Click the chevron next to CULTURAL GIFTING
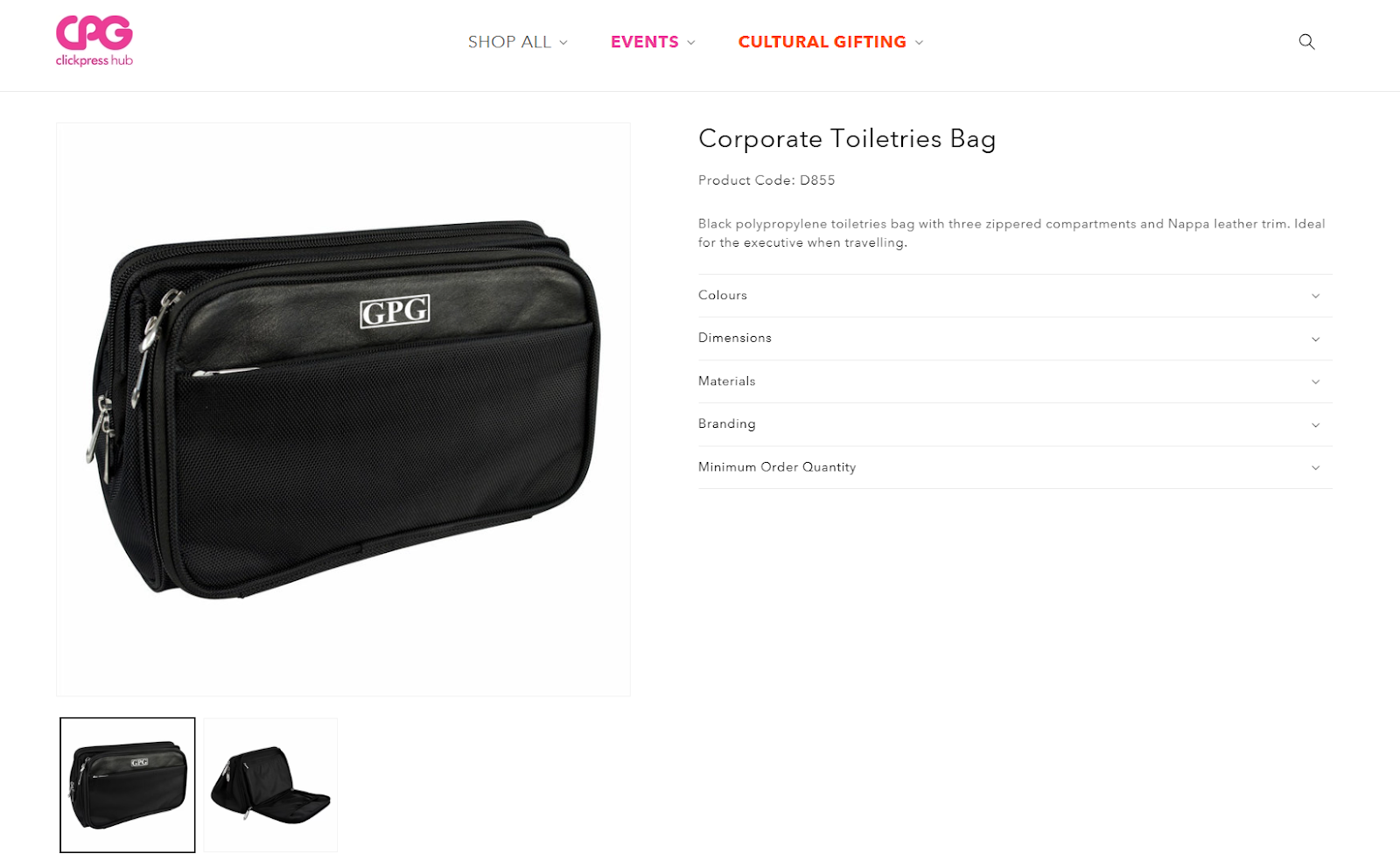 point(919,42)
